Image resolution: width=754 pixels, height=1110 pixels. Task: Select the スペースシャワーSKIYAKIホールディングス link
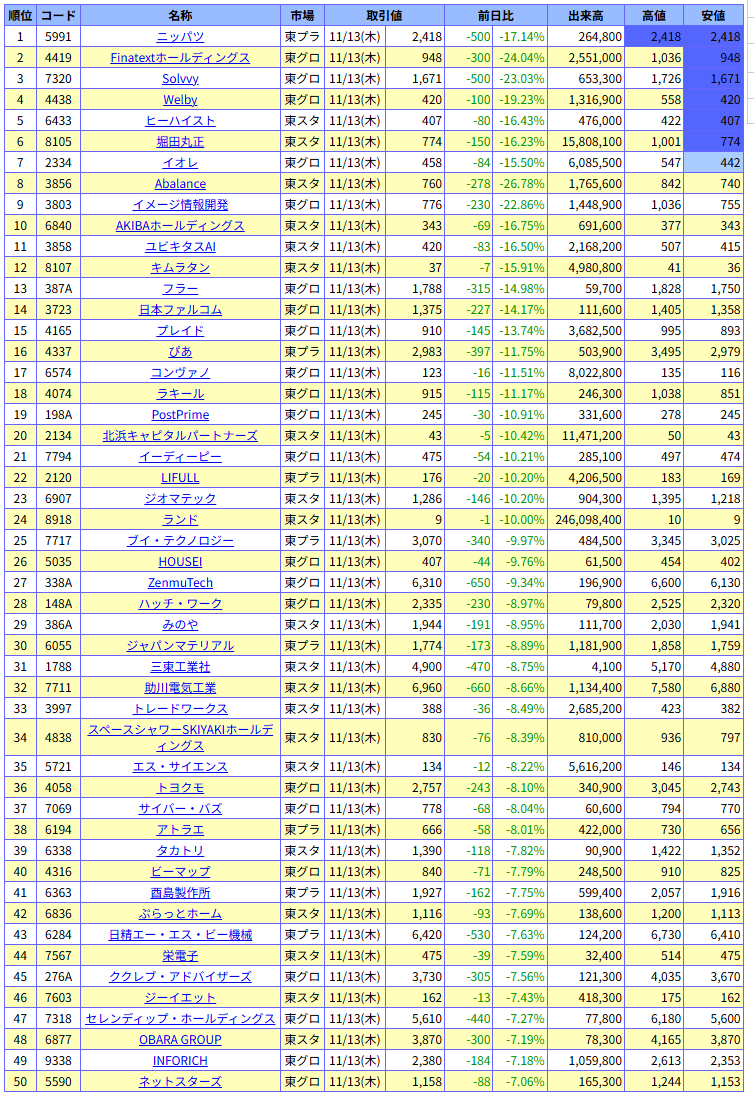180,738
